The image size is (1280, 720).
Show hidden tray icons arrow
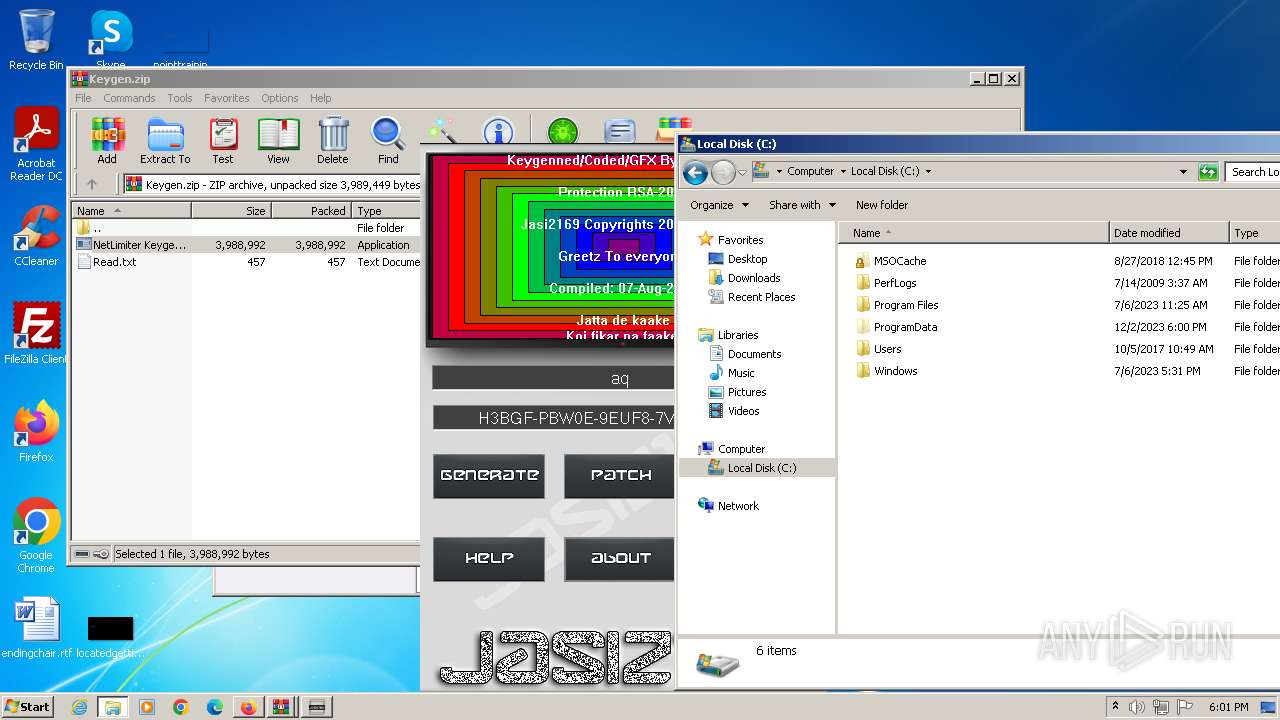coord(1115,706)
